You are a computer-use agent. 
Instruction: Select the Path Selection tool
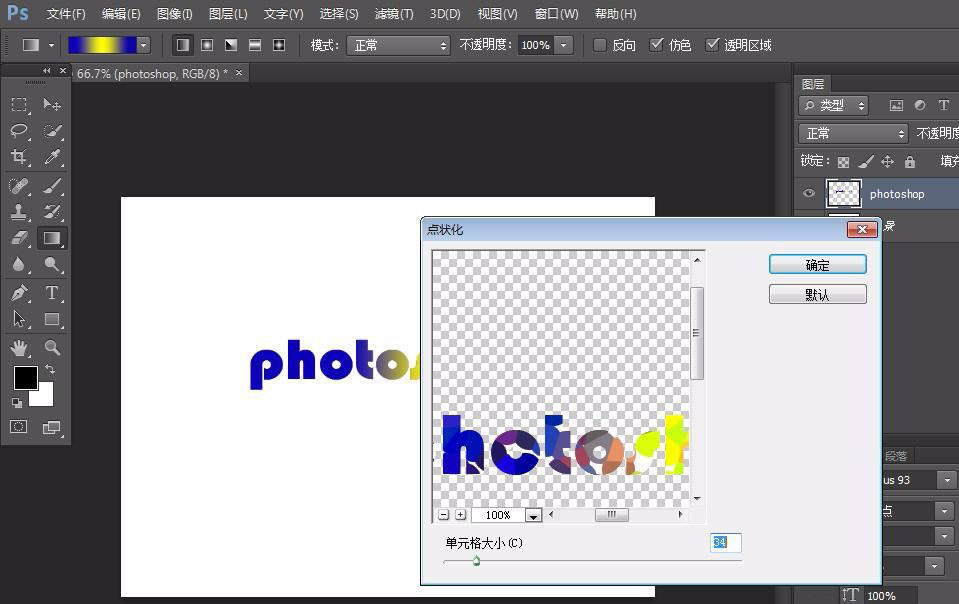coord(19,319)
